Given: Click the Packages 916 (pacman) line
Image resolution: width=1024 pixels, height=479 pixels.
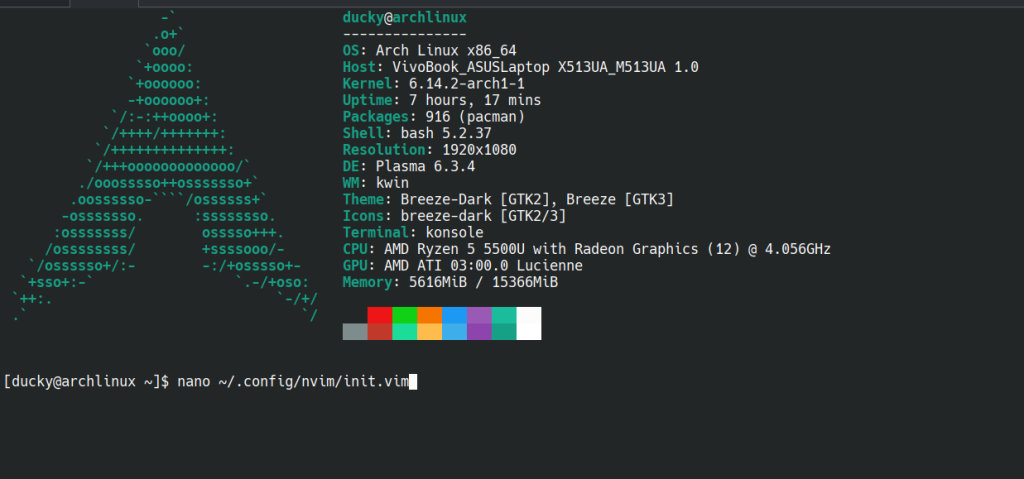Looking at the screenshot, I should 434,117.
